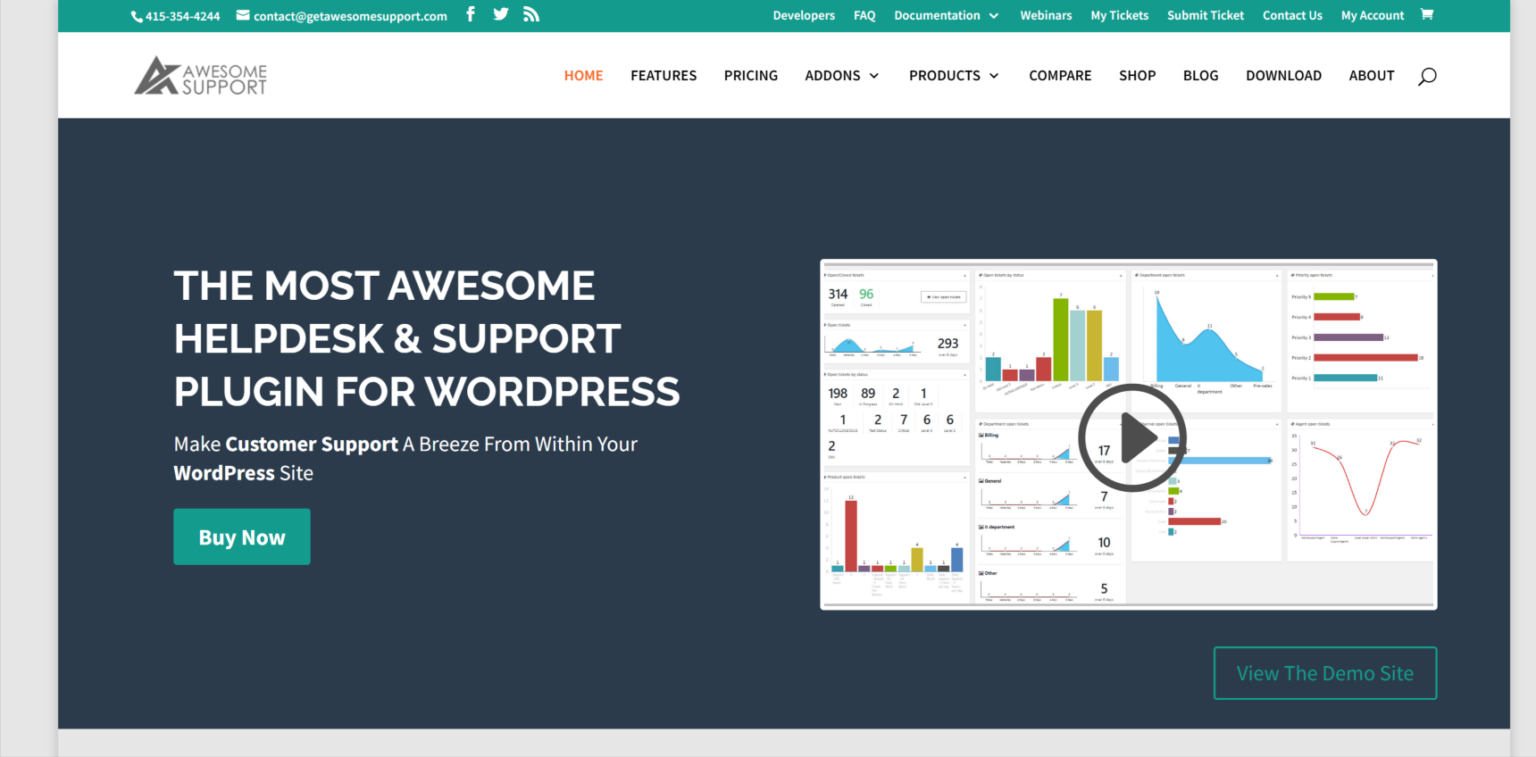Image resolution: width=1536 pixels, height=757 pixels.
Task: Click View The Demo Site button
Action: [1324, 672]
